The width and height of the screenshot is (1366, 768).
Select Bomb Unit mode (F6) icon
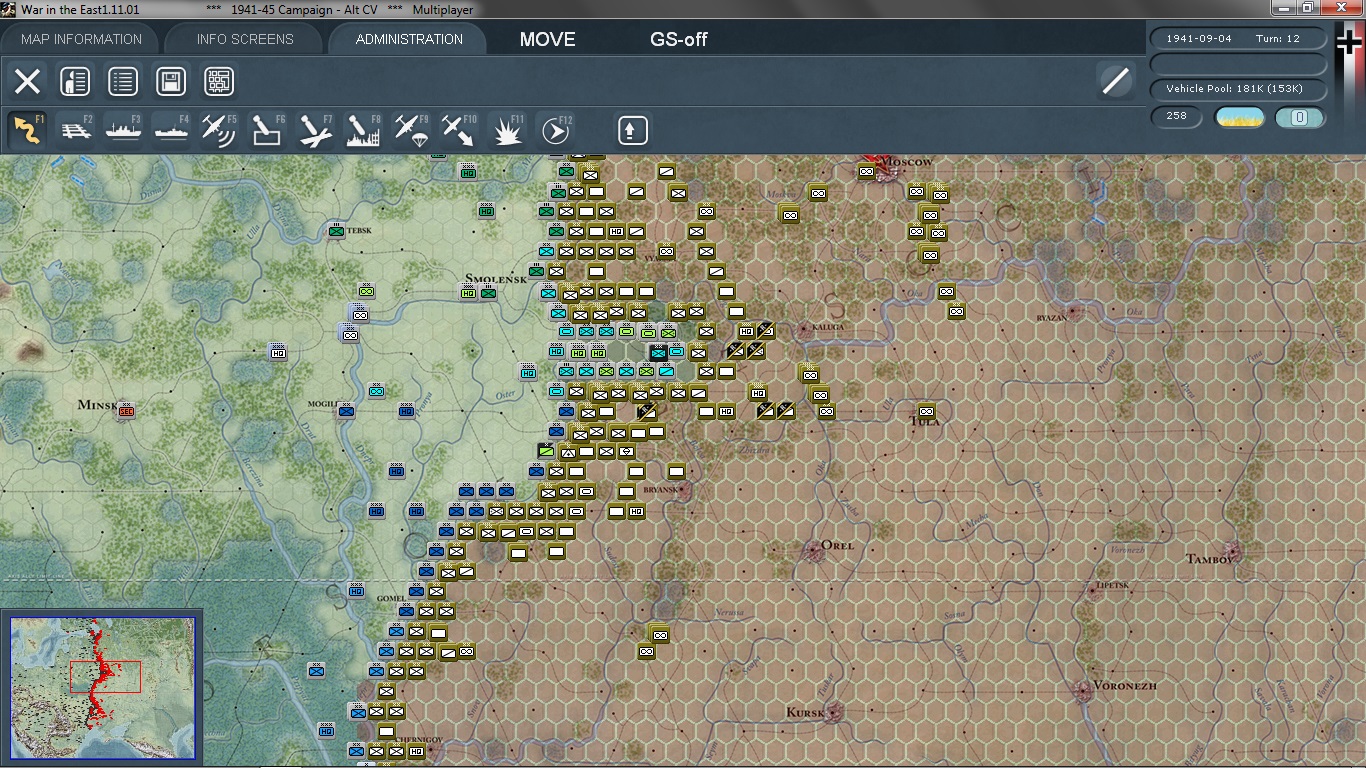267,131
